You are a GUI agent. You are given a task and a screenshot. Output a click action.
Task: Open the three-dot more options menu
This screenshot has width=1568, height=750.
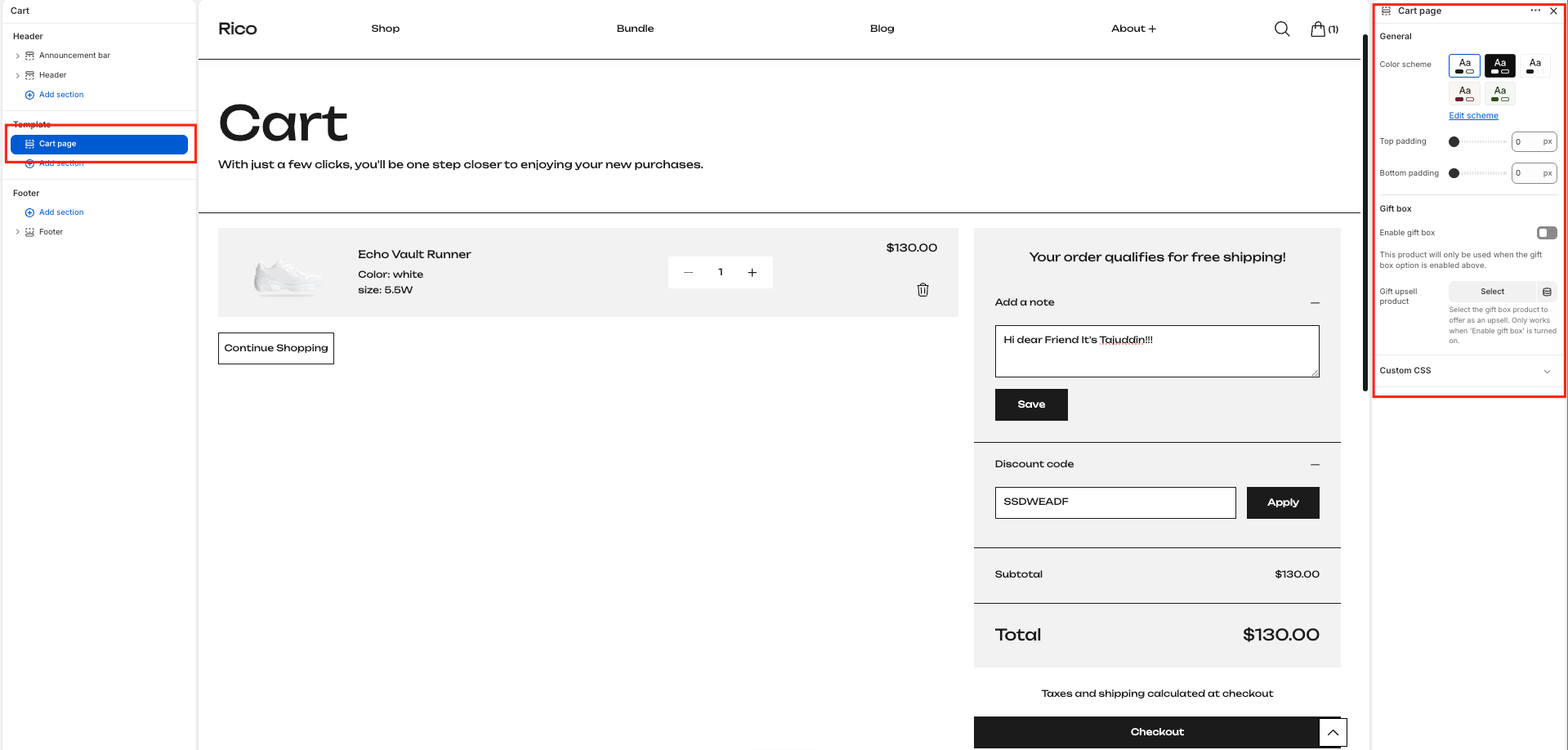1535,11
